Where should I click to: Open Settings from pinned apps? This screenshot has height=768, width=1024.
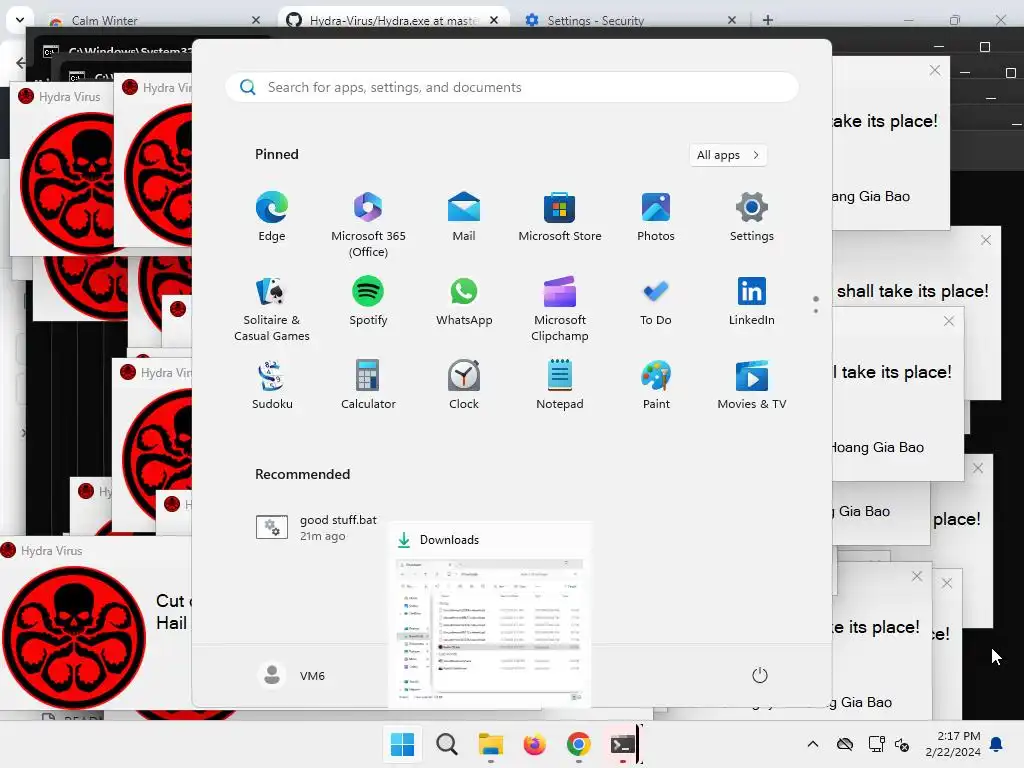(752, 217)
